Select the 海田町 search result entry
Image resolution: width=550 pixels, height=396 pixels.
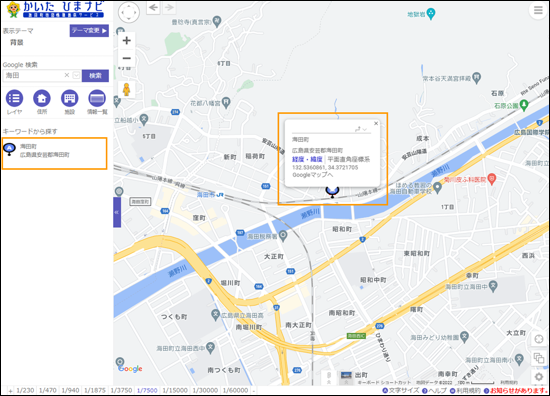click(54, 153)
